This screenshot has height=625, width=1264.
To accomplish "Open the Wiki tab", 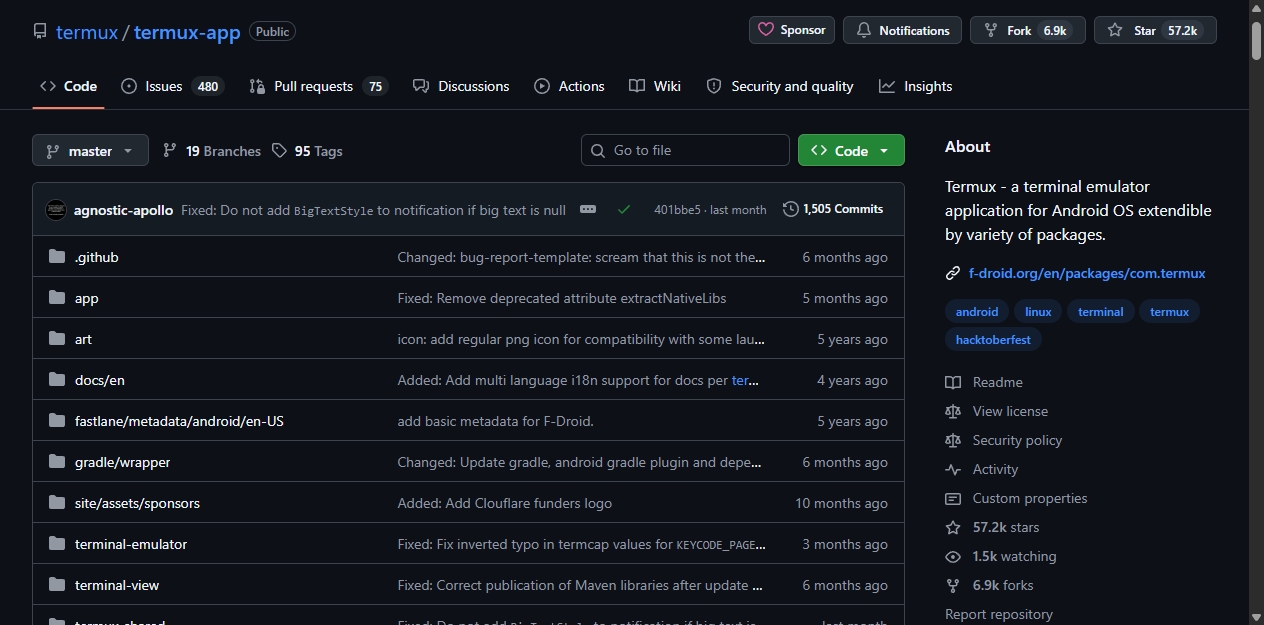I will point(655,86).
